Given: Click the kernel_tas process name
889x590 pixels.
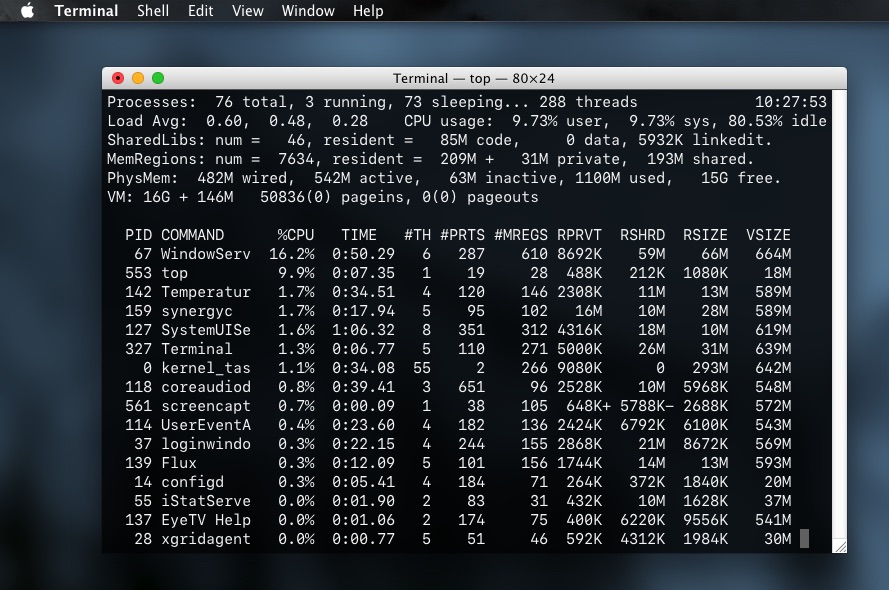Looking at the screenshot, I should pyautogui.click(x=205, y=368).
